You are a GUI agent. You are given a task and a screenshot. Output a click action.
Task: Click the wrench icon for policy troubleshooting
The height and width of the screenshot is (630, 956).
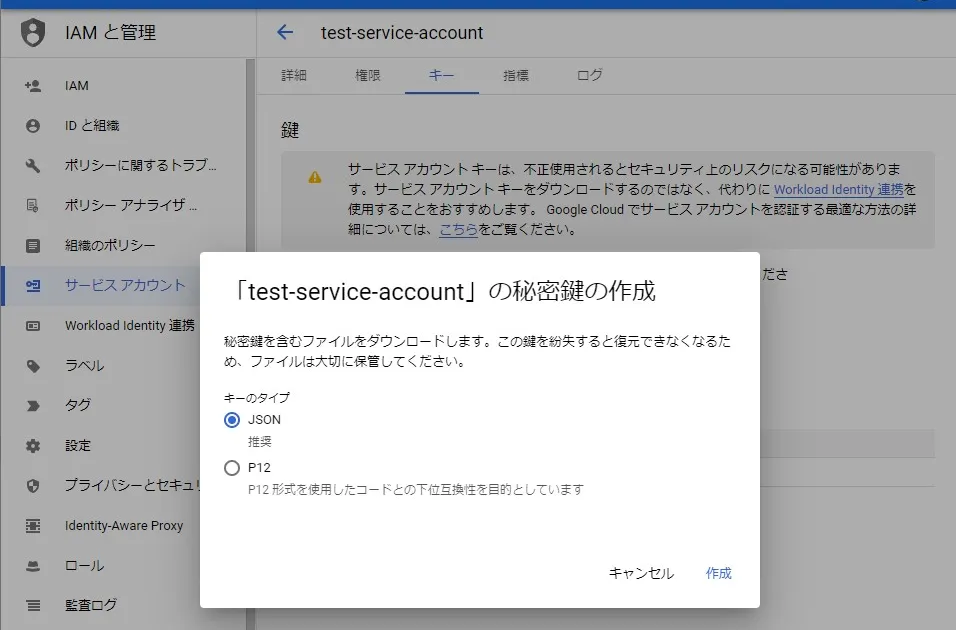pyautogui.click(x=33, y=165)
